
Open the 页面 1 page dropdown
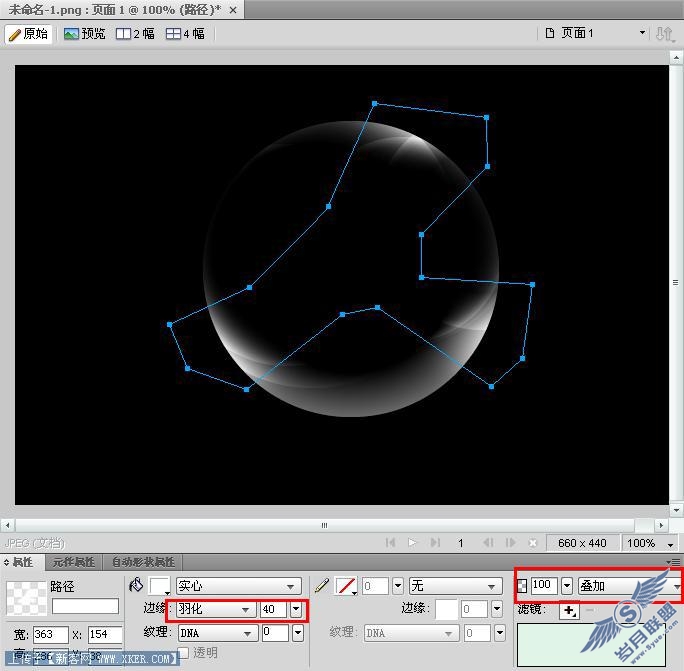[x=642, y=33]
